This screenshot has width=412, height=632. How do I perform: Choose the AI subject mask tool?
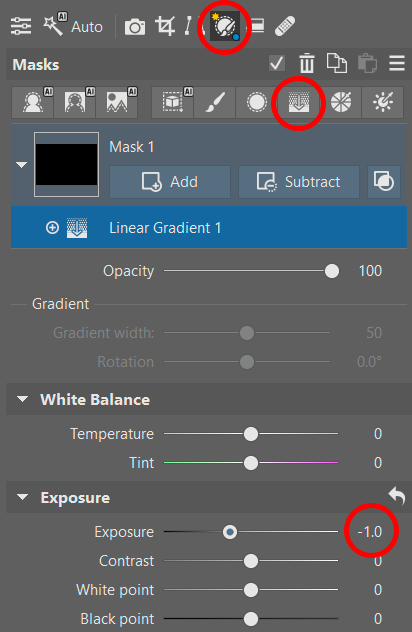(33, 102)
